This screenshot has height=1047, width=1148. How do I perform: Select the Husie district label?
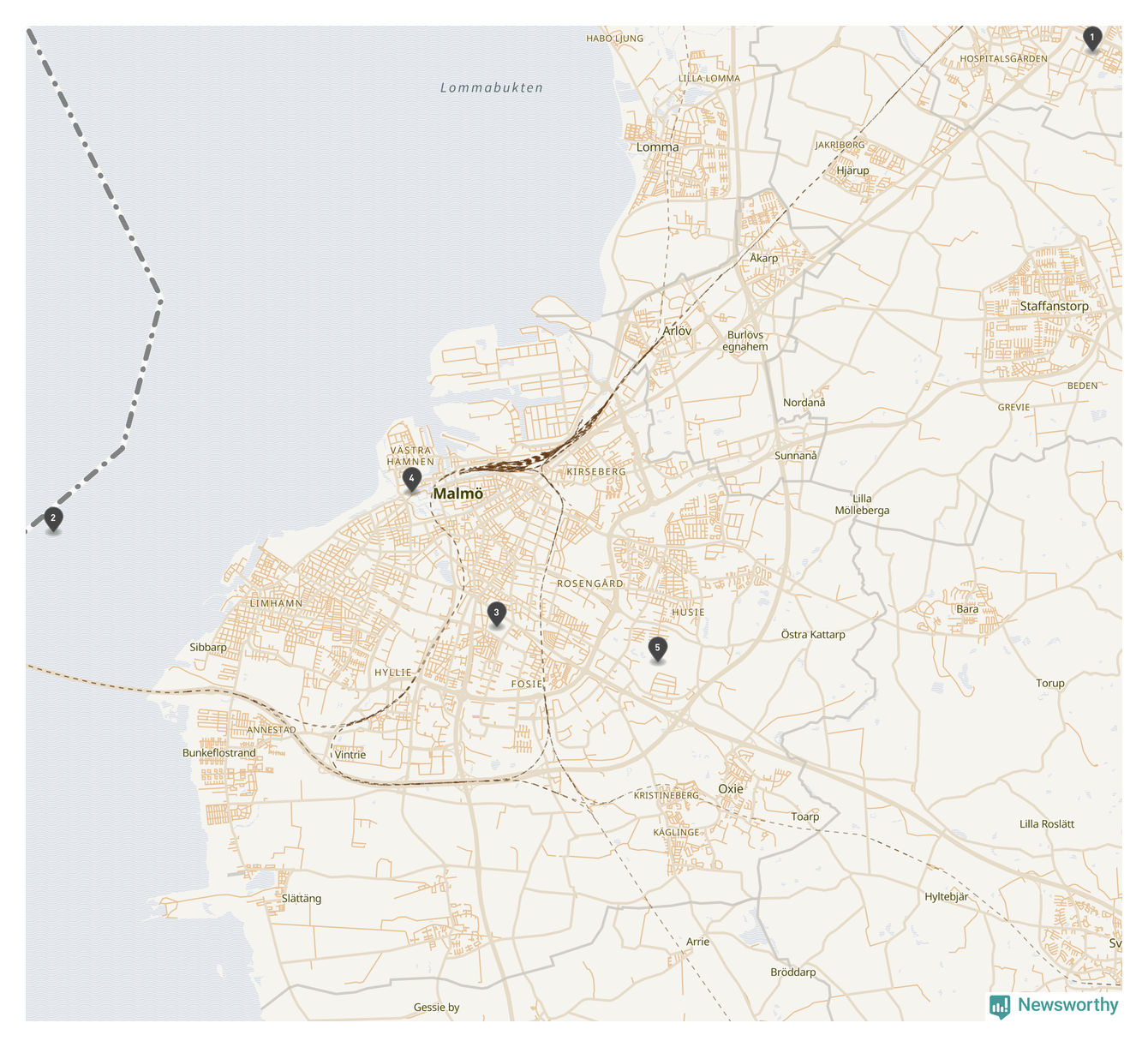coord(688,613)
